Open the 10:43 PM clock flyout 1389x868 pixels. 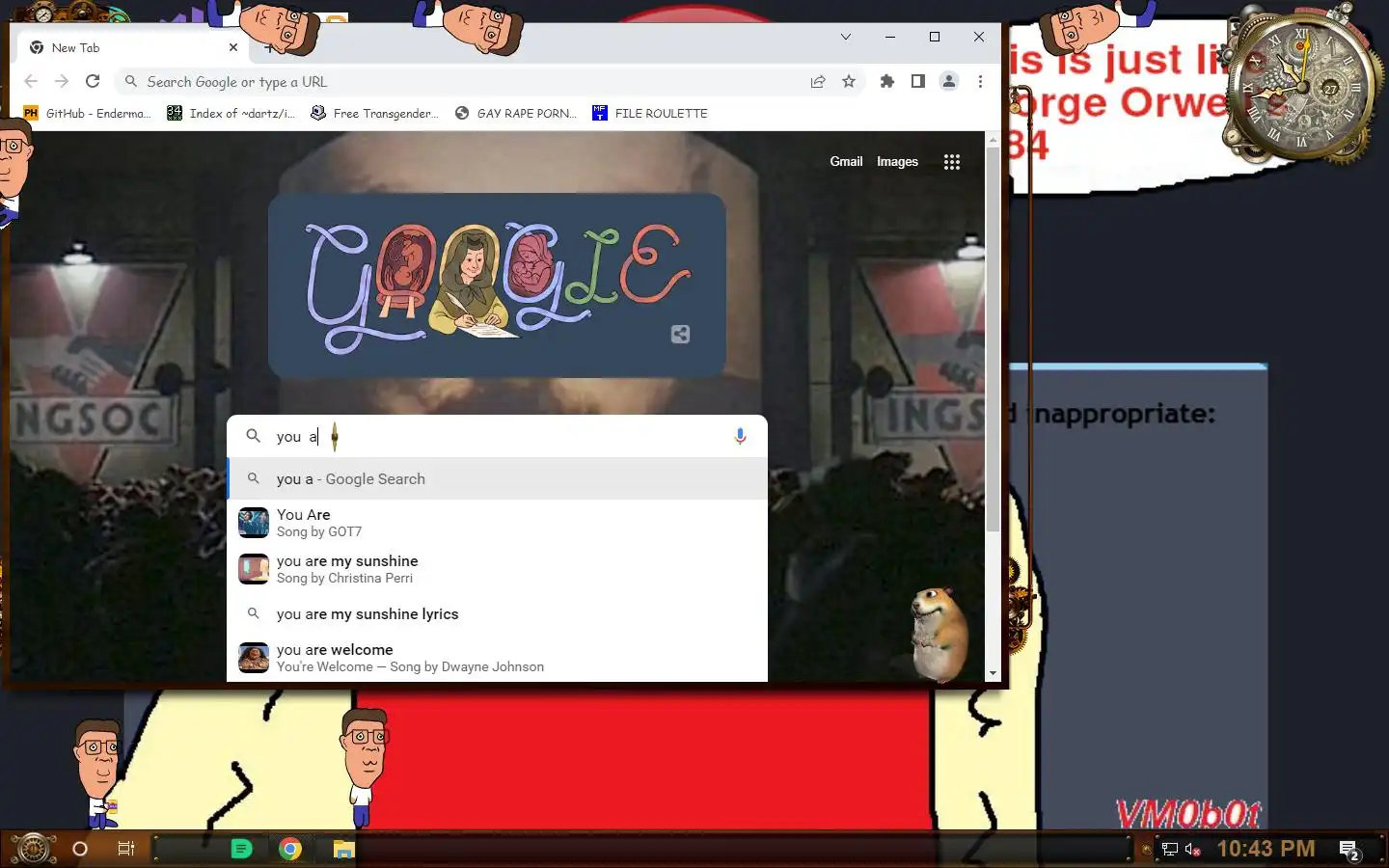1266,849
